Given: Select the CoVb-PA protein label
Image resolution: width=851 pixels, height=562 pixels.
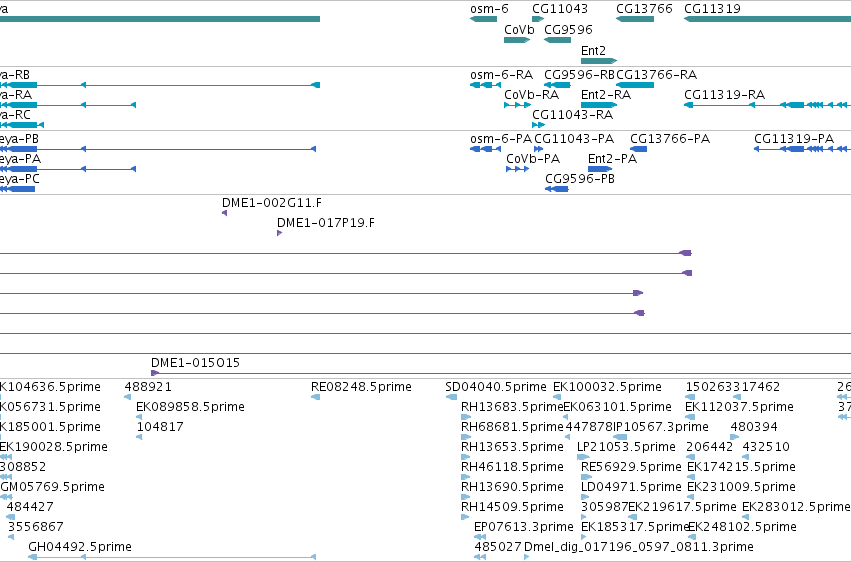Looking at the screenshot, I should point(533,159).
